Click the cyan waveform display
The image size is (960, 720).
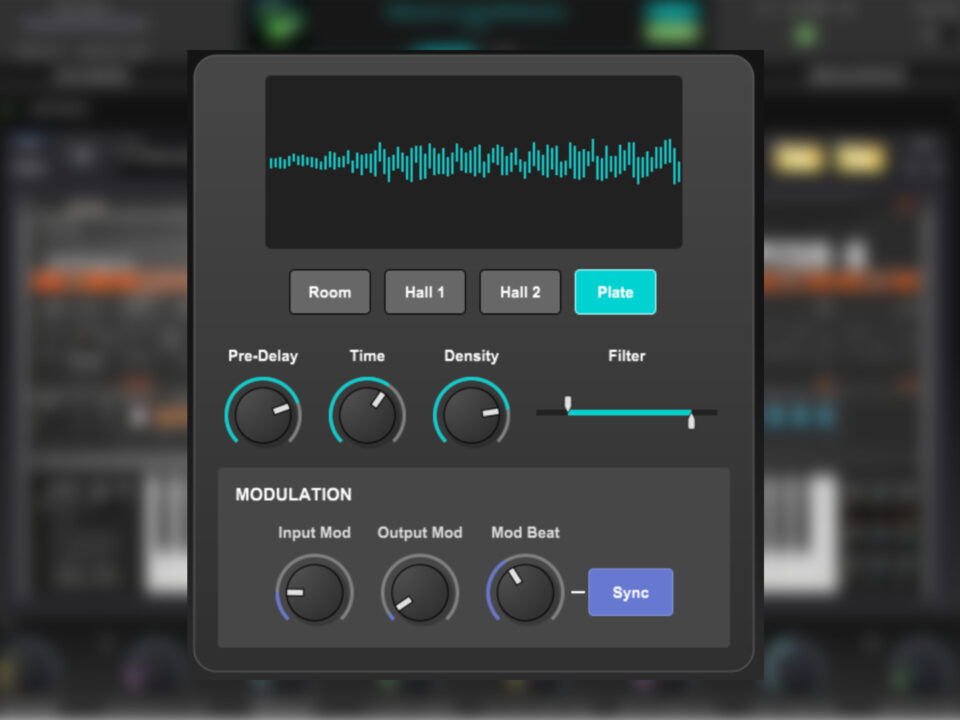pos(474,162)
